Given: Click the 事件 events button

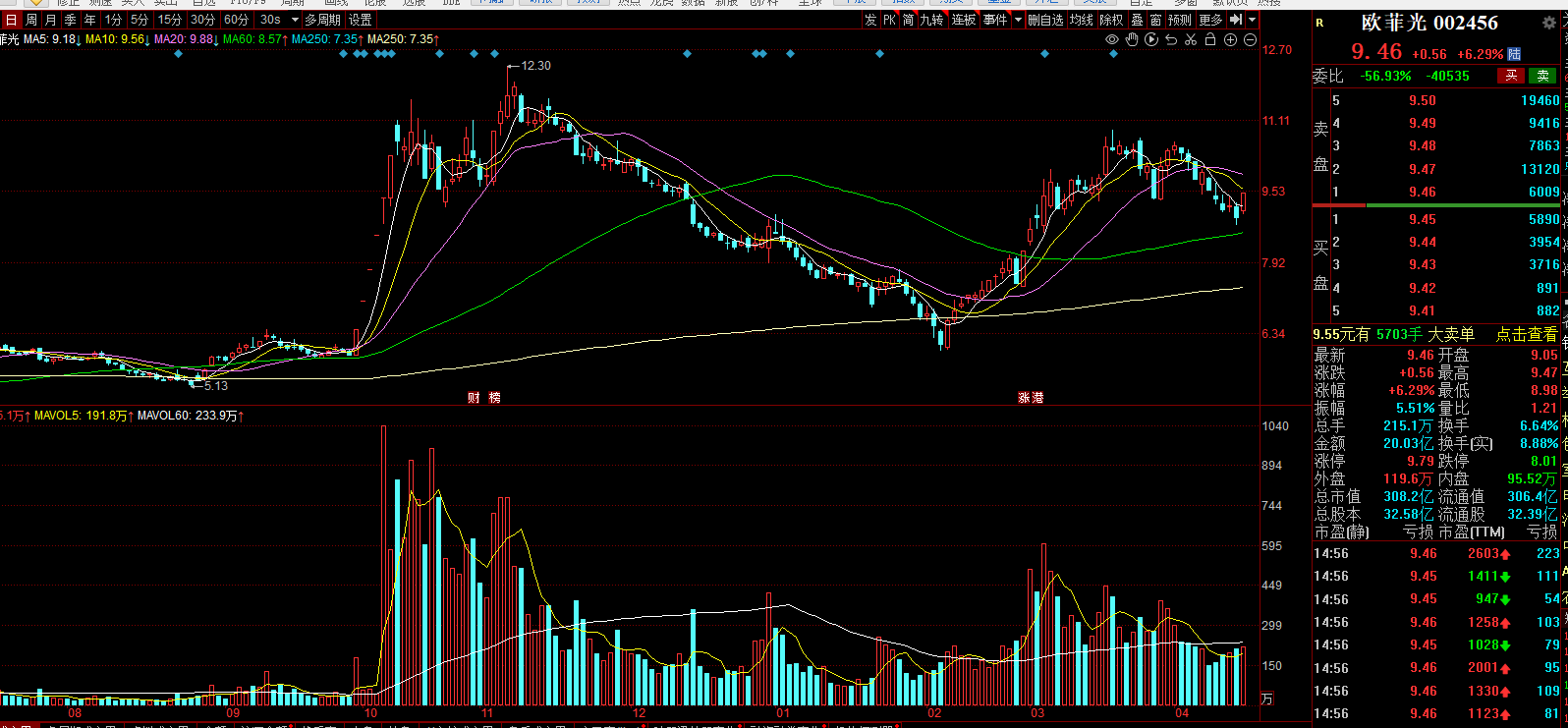Looking at the screenshot, I should pyautogui.click(x=995, y=20).
